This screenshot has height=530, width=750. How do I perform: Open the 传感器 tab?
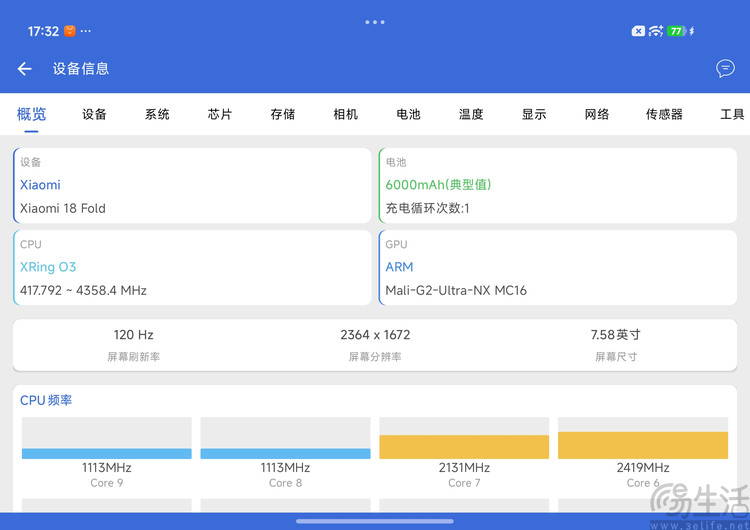[664, 114]
